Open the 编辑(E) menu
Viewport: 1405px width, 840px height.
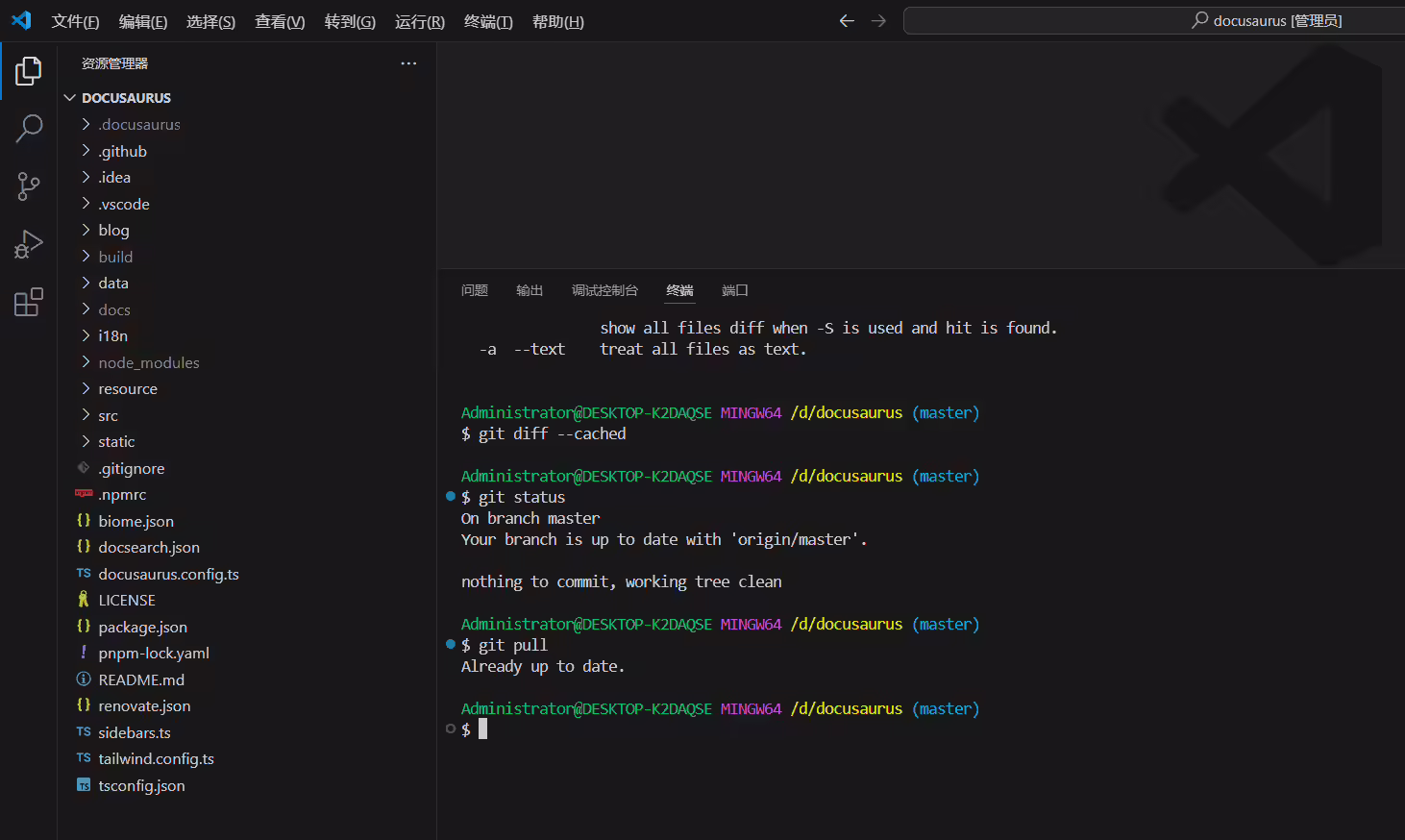coord(143,21)
